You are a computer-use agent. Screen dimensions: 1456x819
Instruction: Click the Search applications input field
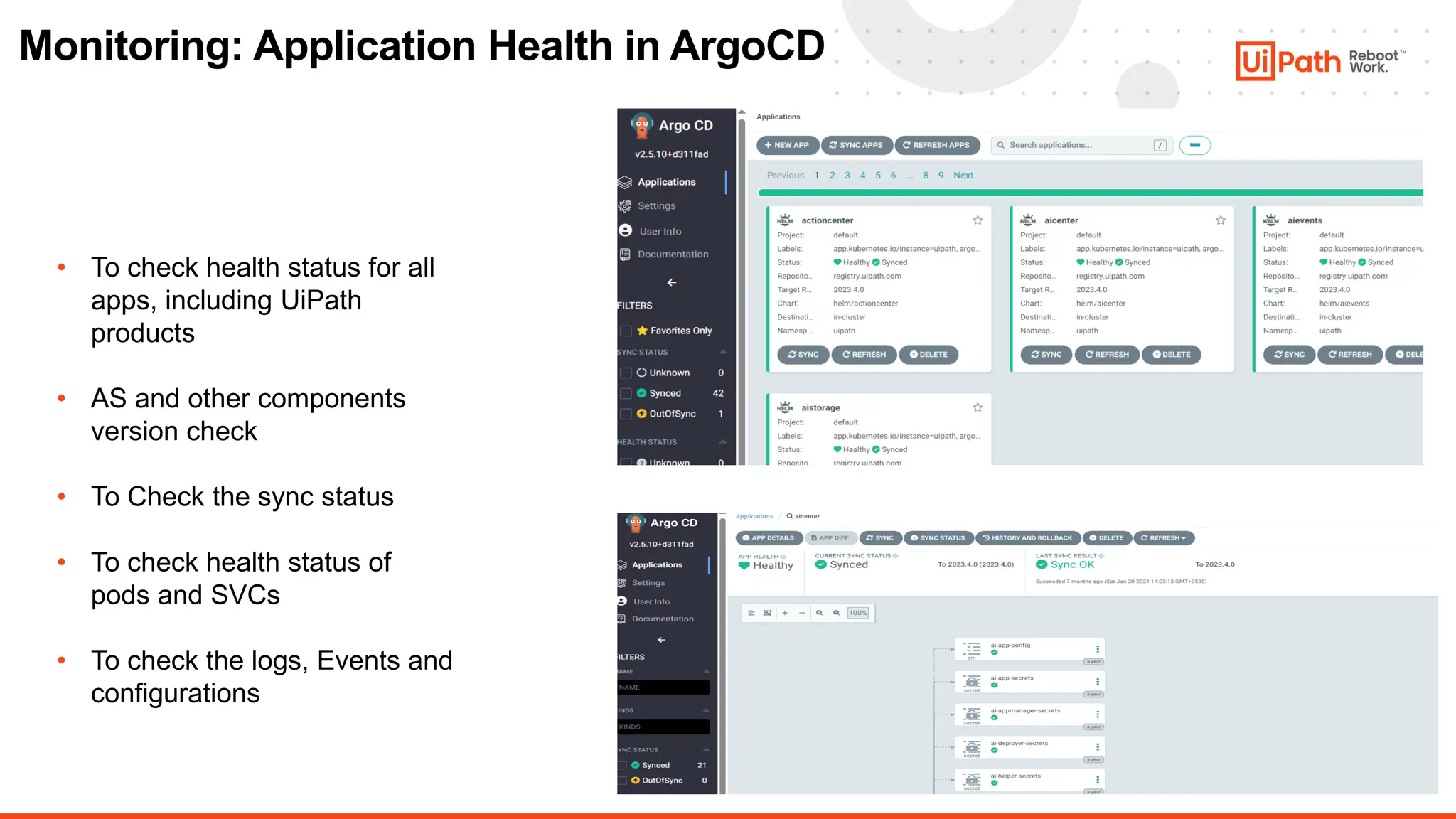(x=1077, y=145)
